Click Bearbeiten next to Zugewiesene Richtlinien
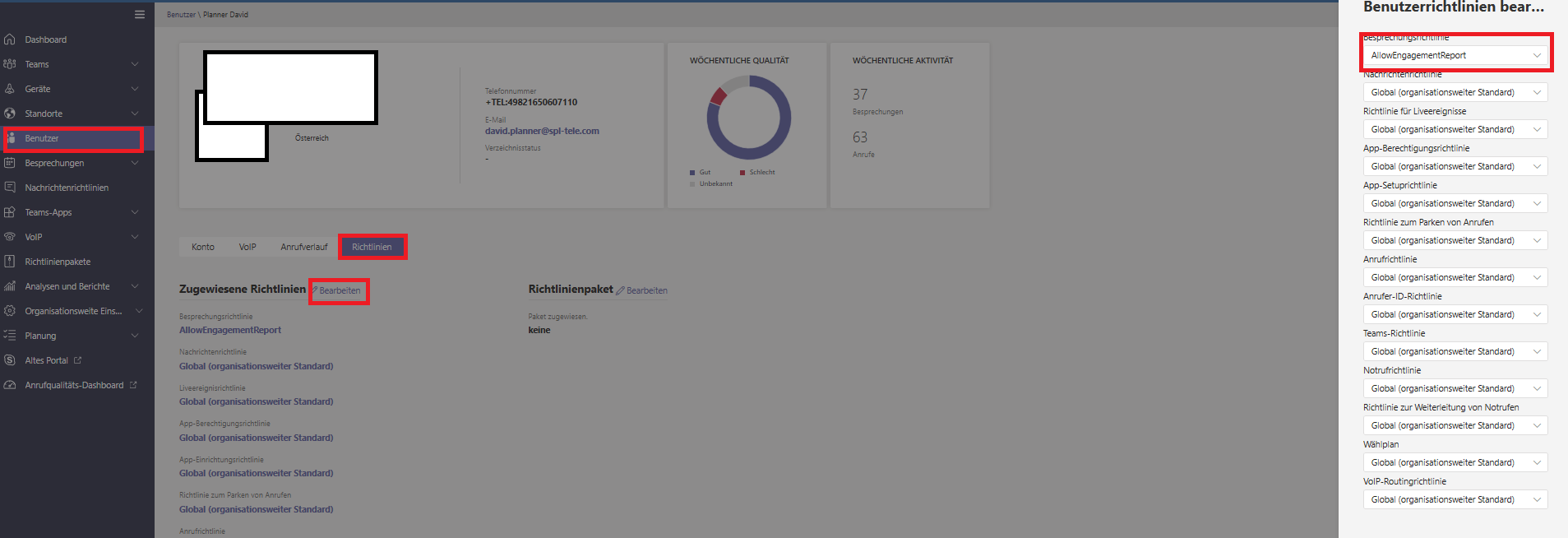Screen dimensions: 1568x538 point(336,290)
